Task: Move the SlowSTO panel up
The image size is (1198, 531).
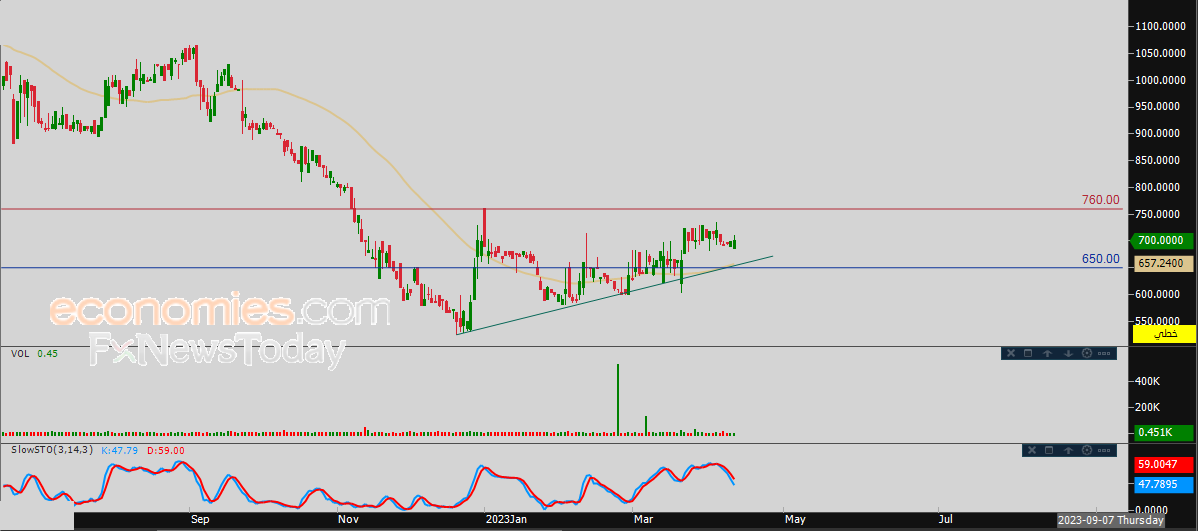Action: pyautogui.click(x=1069, y=451)
